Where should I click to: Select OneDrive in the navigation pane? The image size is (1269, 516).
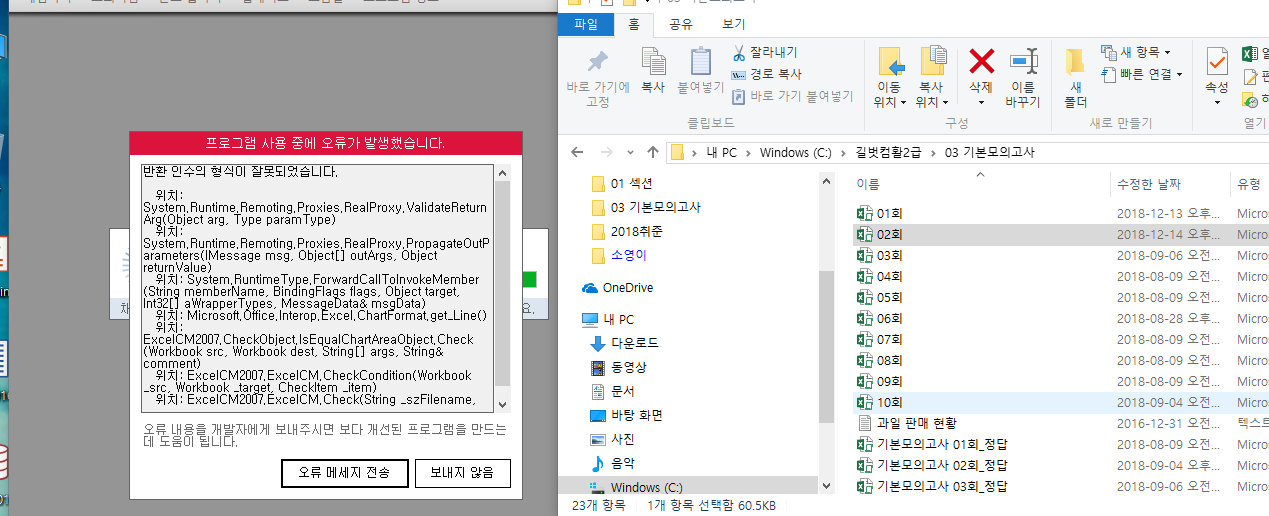(627, 288)
